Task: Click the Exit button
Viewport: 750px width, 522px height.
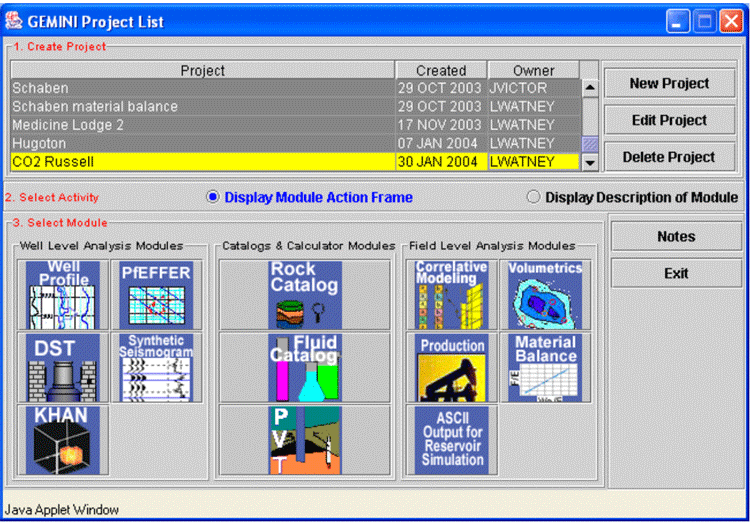Action: [676, 273]
